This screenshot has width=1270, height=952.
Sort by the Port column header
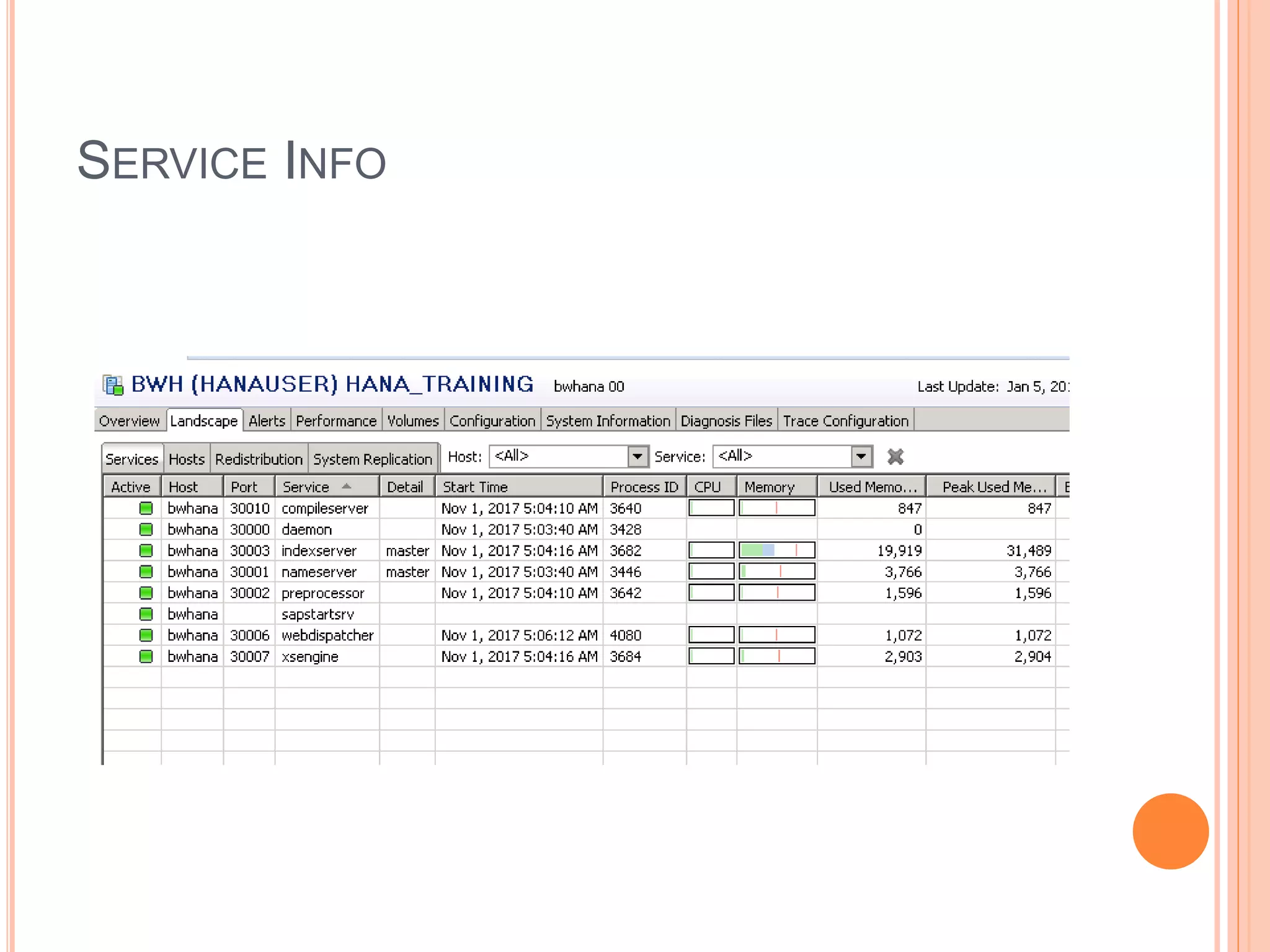(x=249, y=487)
